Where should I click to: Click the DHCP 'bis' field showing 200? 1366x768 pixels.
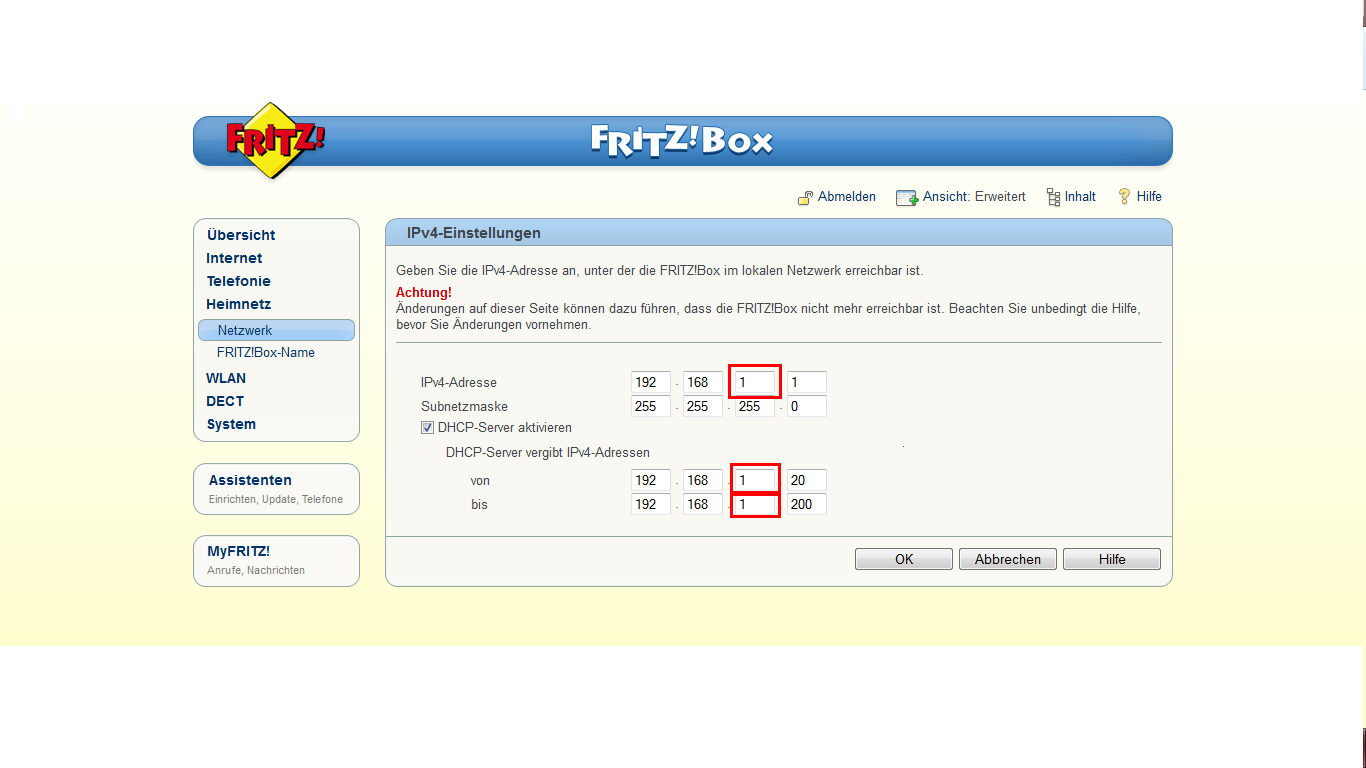(x=807, y=504)
